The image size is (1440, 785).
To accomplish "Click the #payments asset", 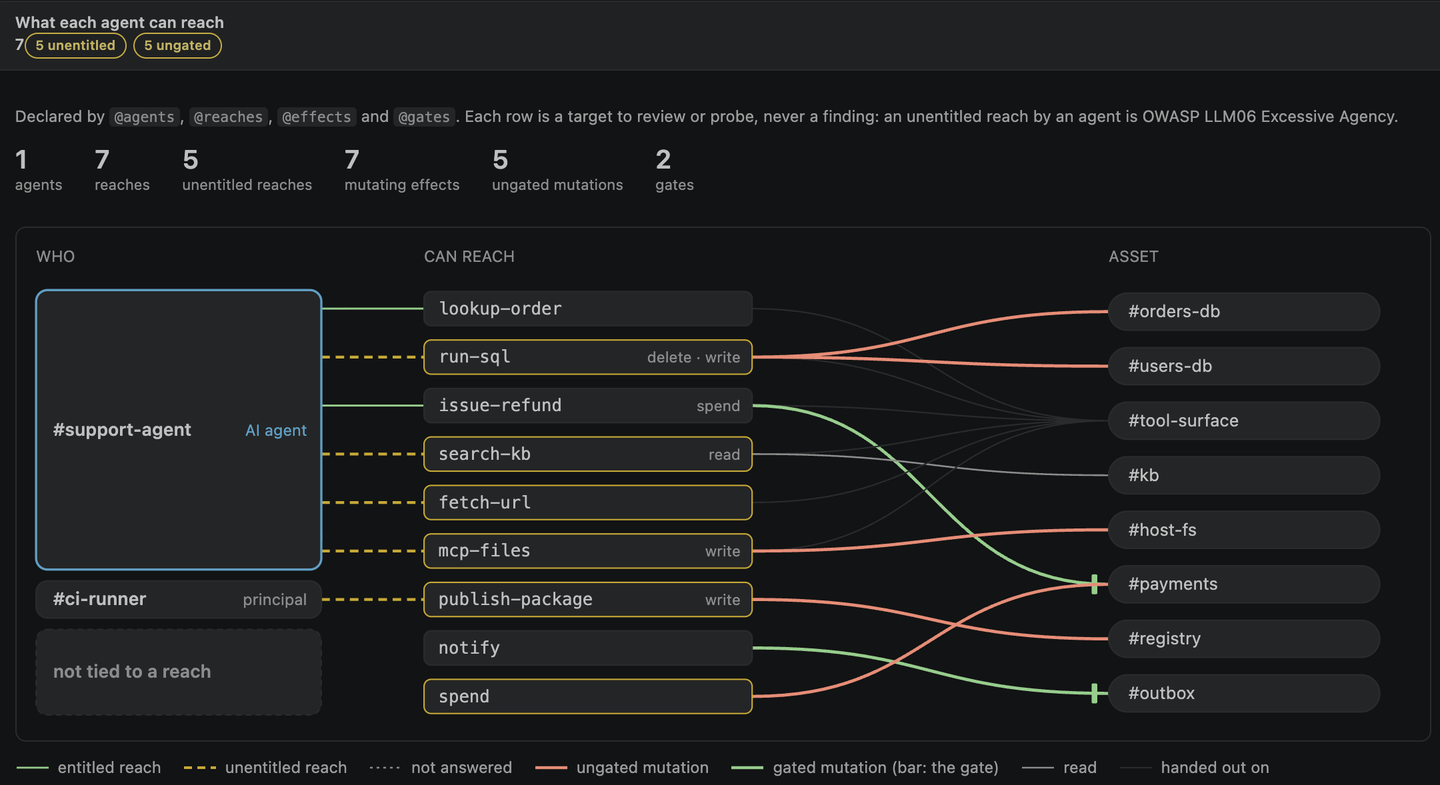I will coord(1244,584).
